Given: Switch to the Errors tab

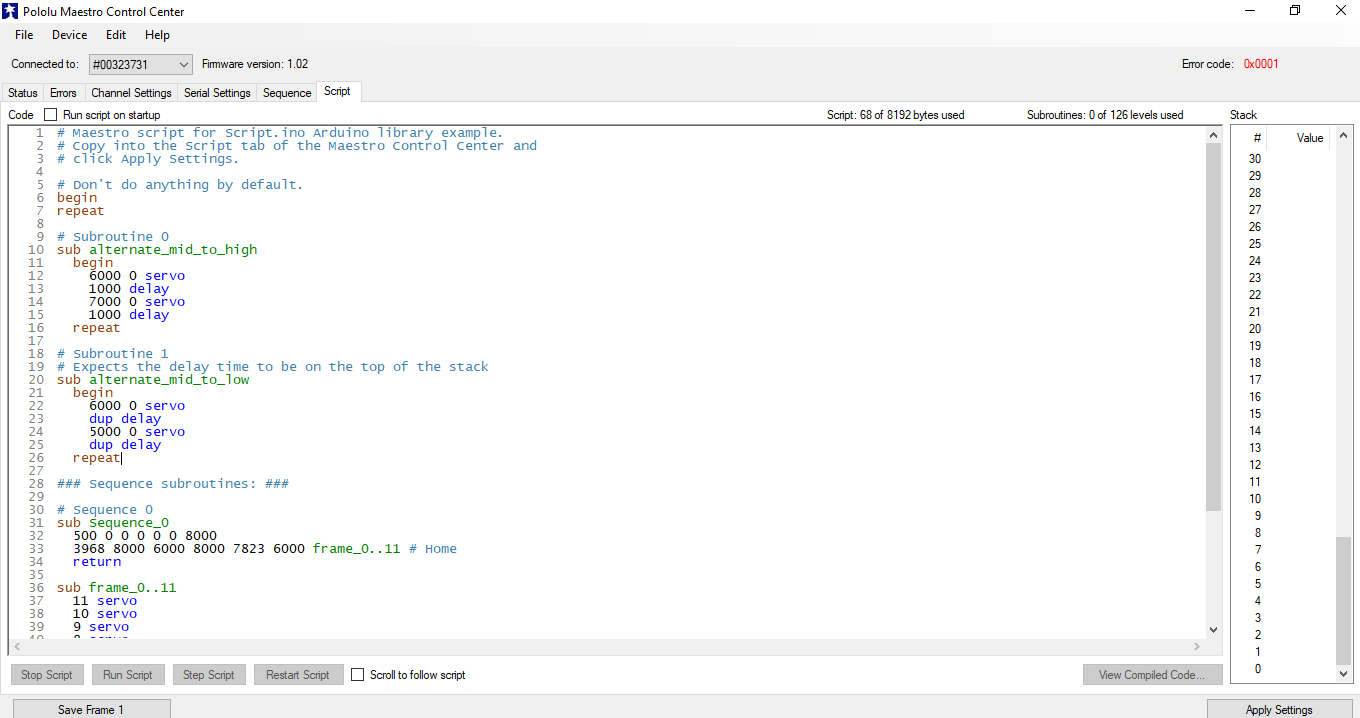Looking at the screenshot, I should point(63,92).
